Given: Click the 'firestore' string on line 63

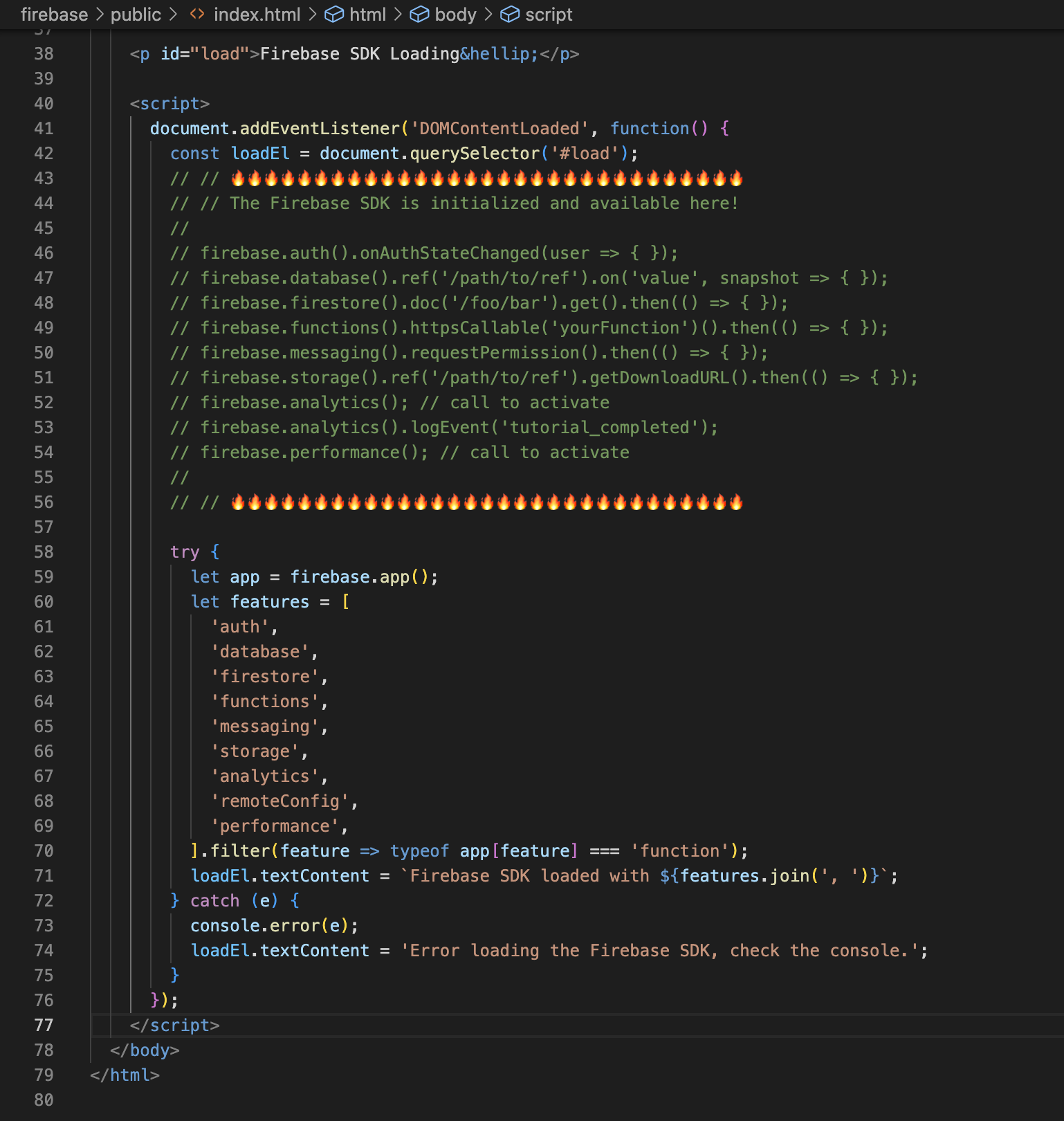Looking at the screenshot, I should 265,677.
